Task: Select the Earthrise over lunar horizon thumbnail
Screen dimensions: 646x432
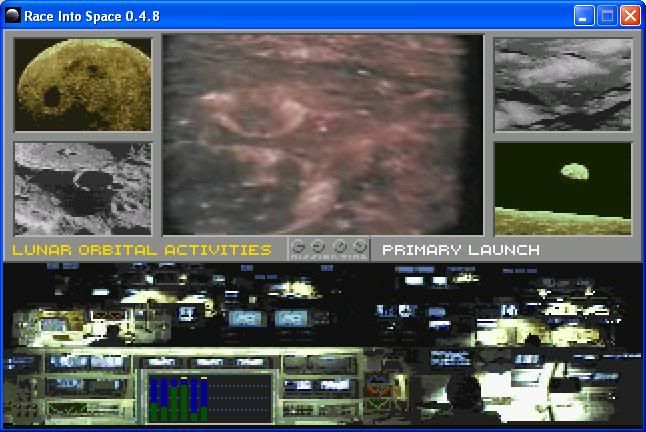Action: click(563, 189)
